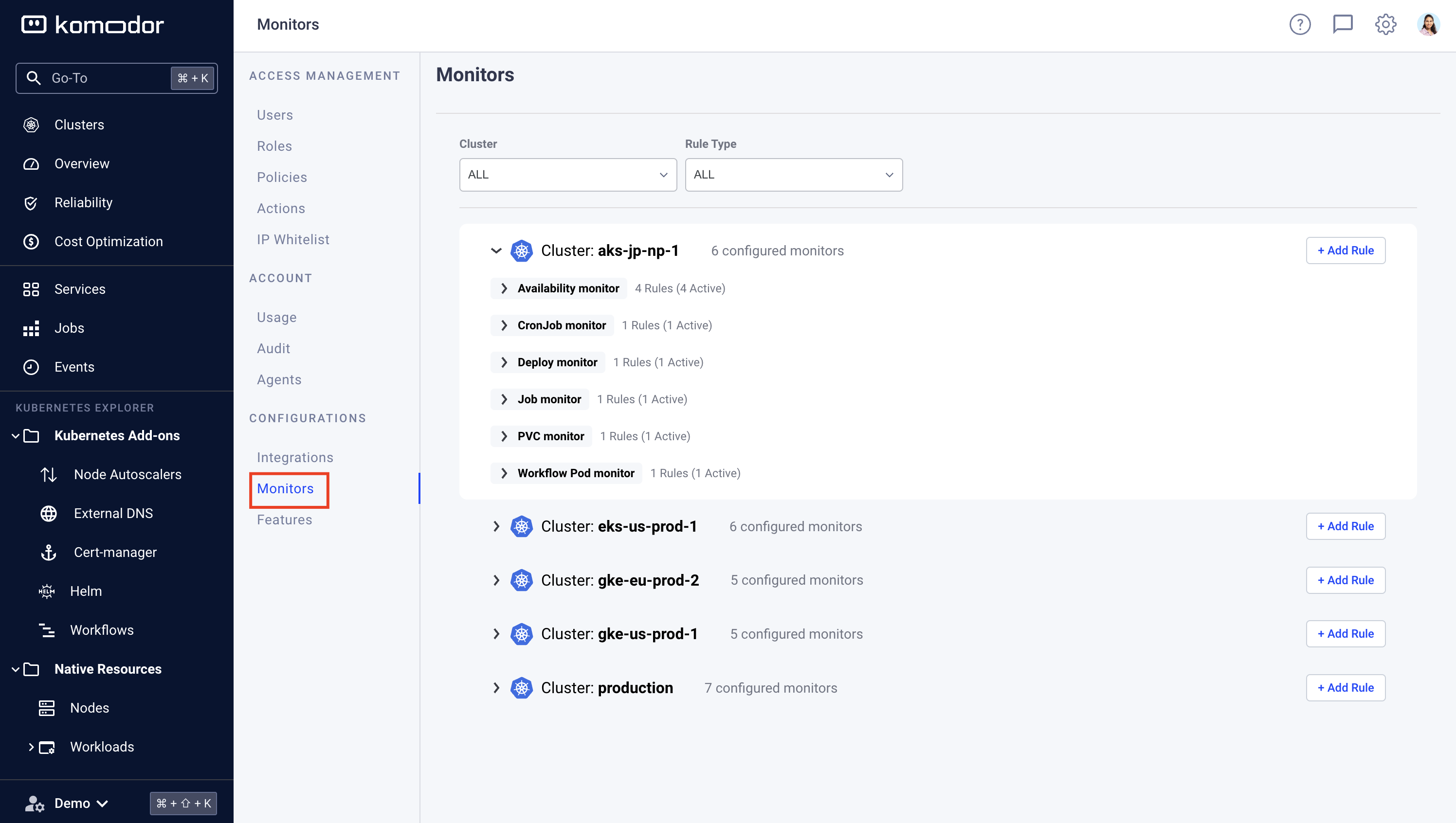Click the Overview gauge icon
The image size is (1456, 823).
[31, 164]
